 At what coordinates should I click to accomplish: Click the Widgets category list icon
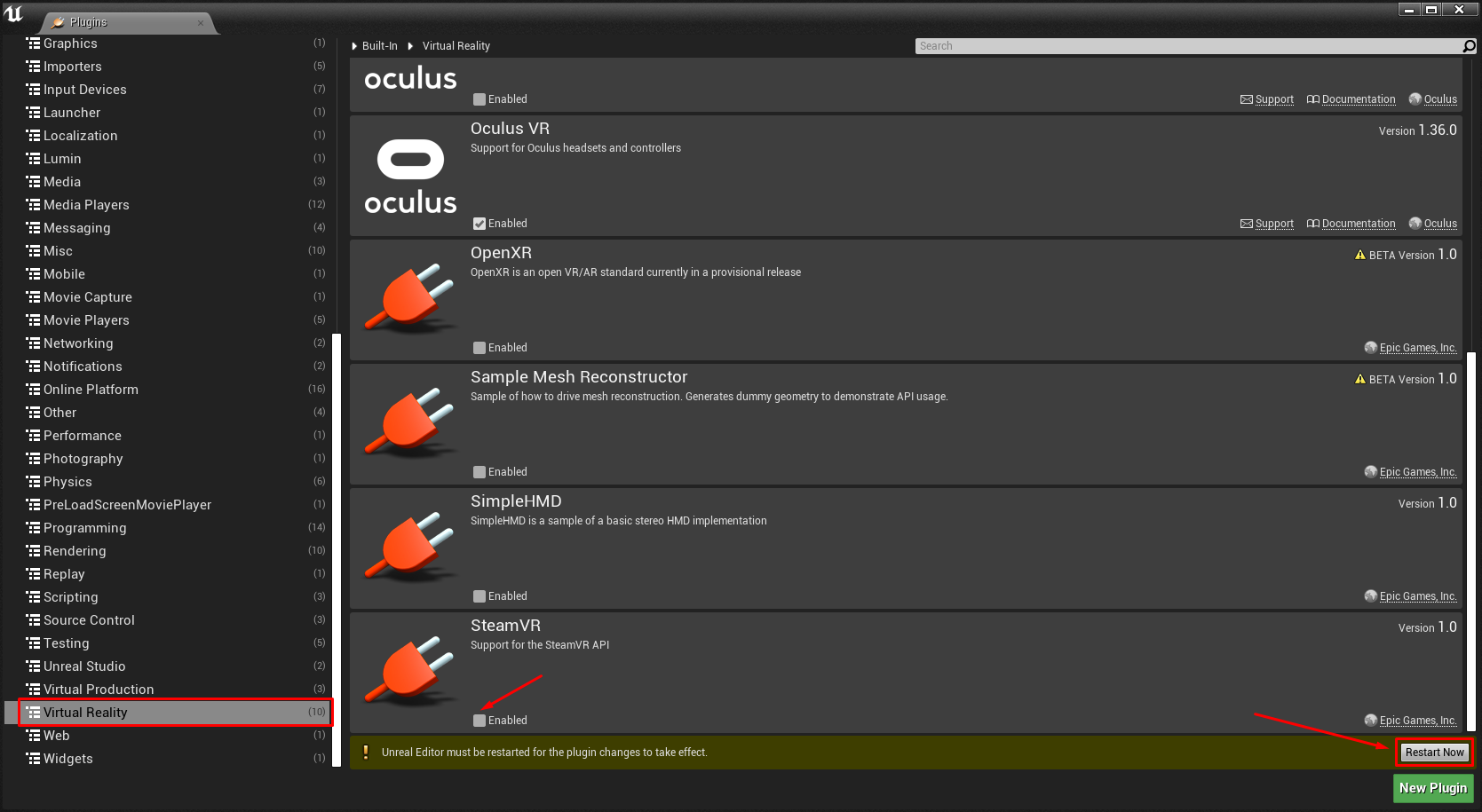pos(34,759)
